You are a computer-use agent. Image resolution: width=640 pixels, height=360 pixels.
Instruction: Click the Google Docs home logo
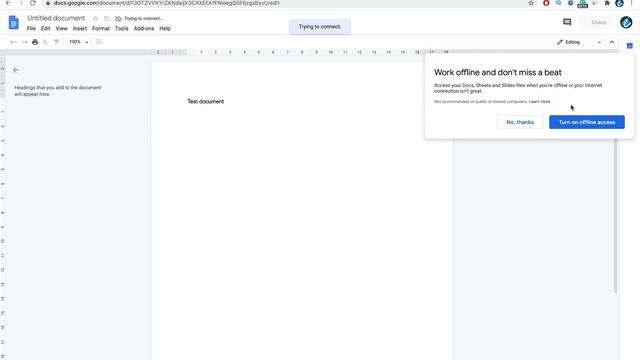coord(13,22)
